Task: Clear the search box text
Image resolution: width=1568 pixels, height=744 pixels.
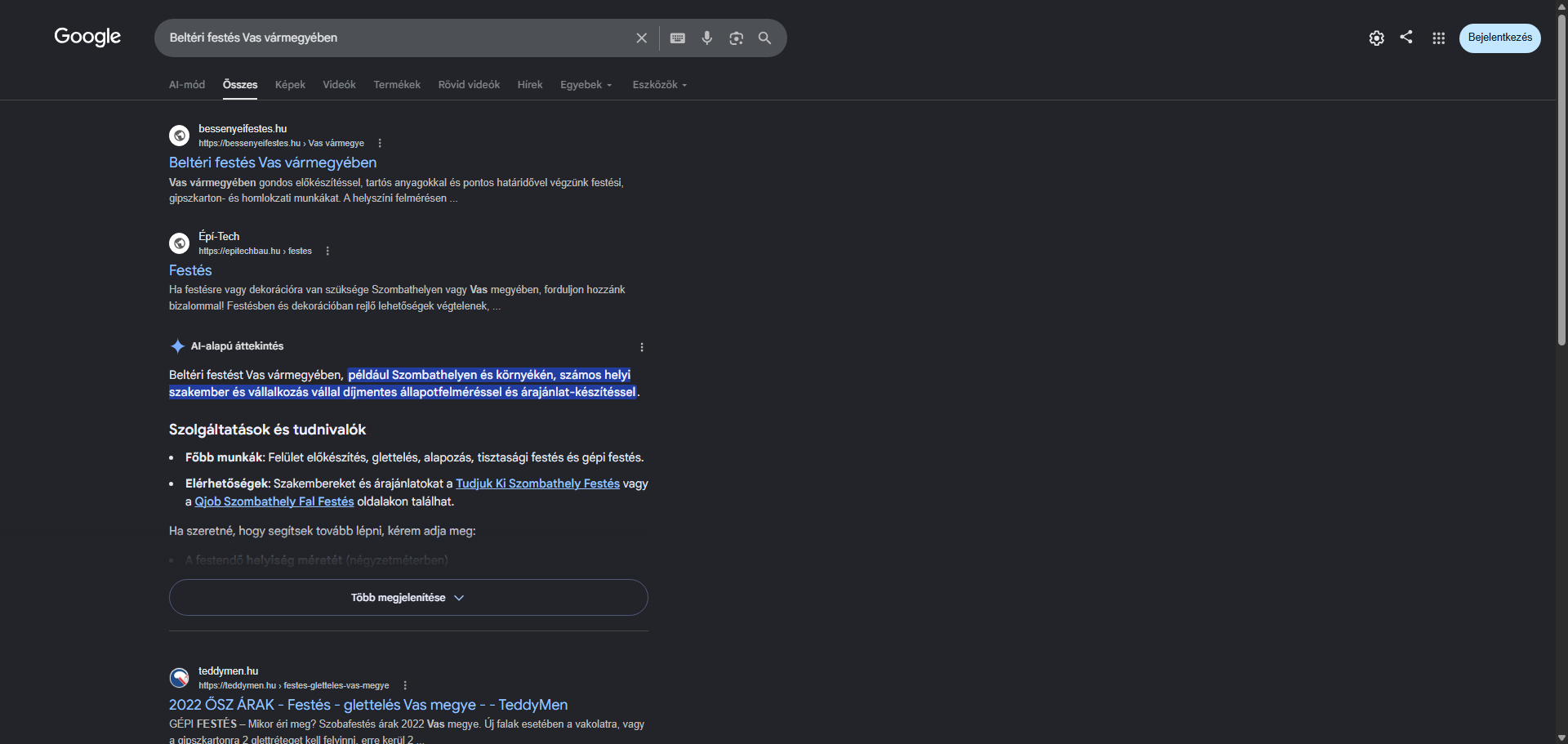Action: 642,38
